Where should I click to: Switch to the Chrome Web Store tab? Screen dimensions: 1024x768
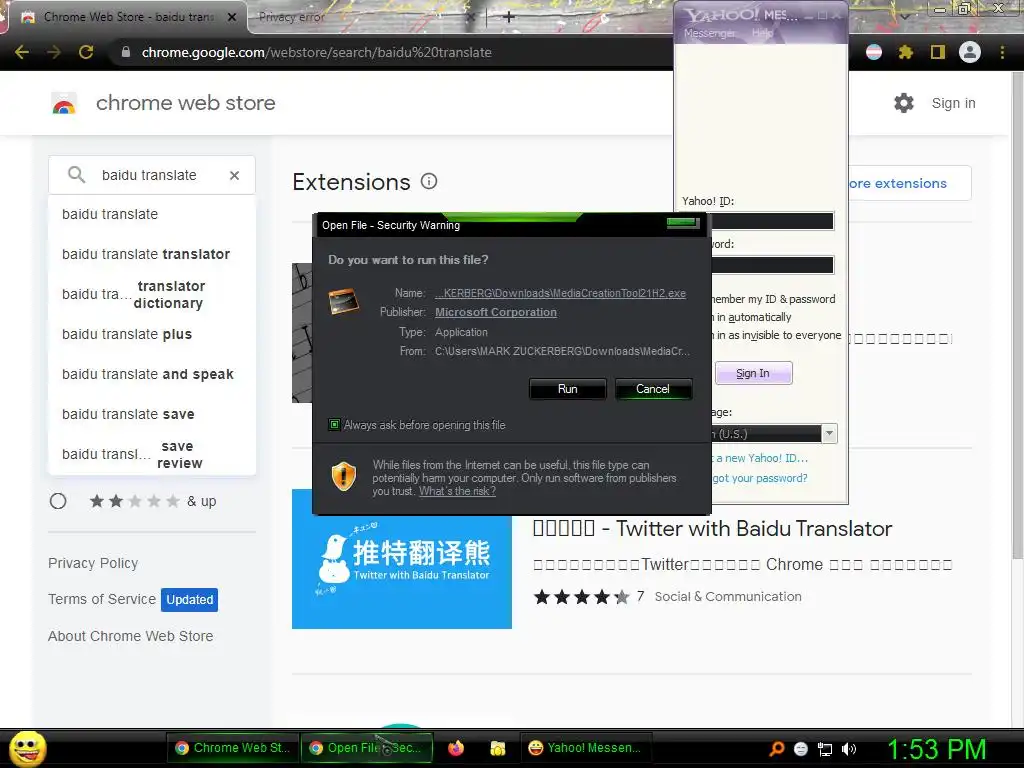tap(128, 17)
